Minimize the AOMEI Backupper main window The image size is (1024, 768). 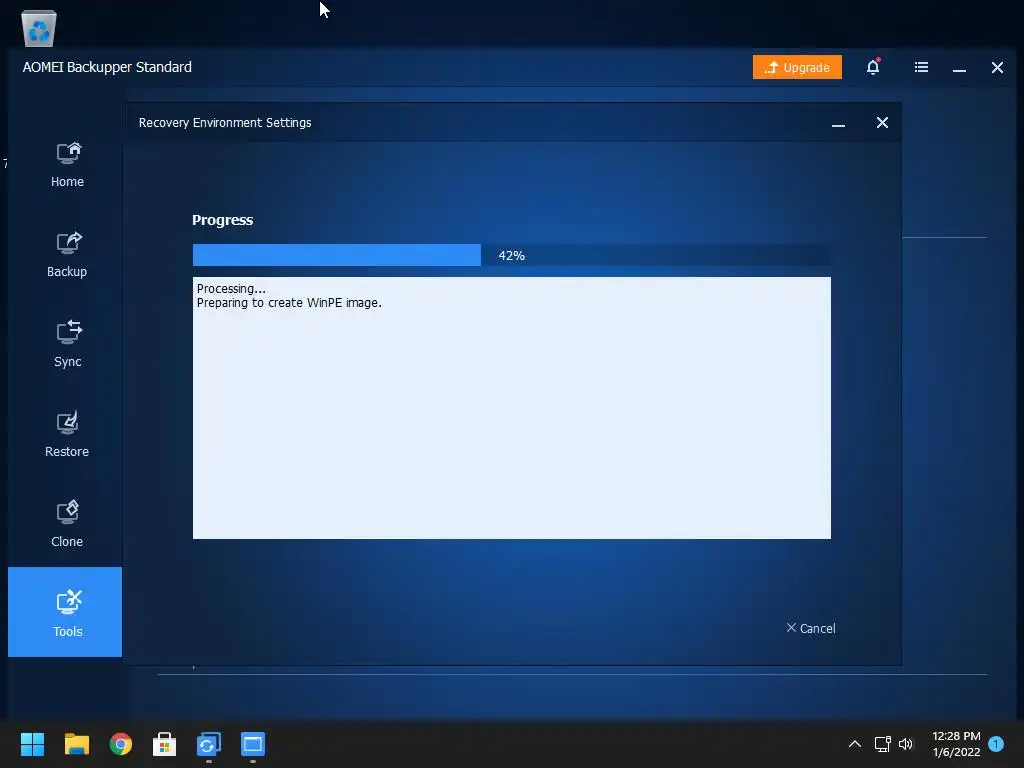coord(959,68)
